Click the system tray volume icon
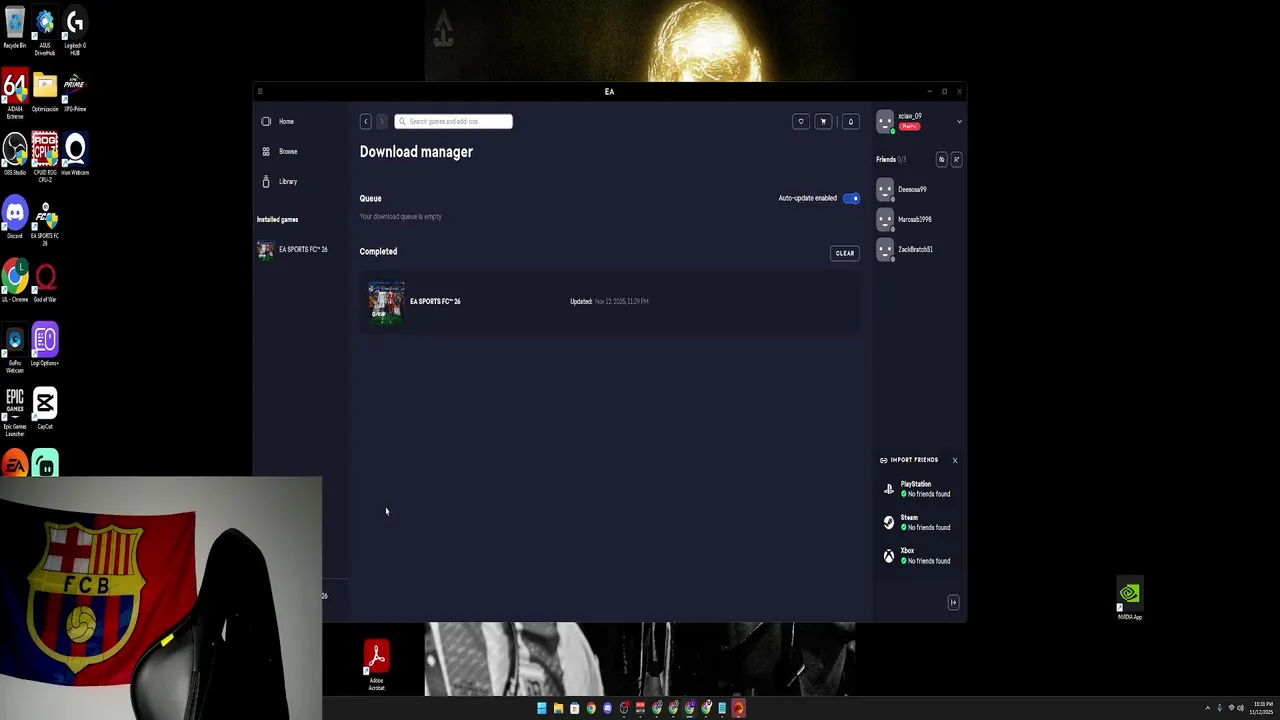 1240,708
